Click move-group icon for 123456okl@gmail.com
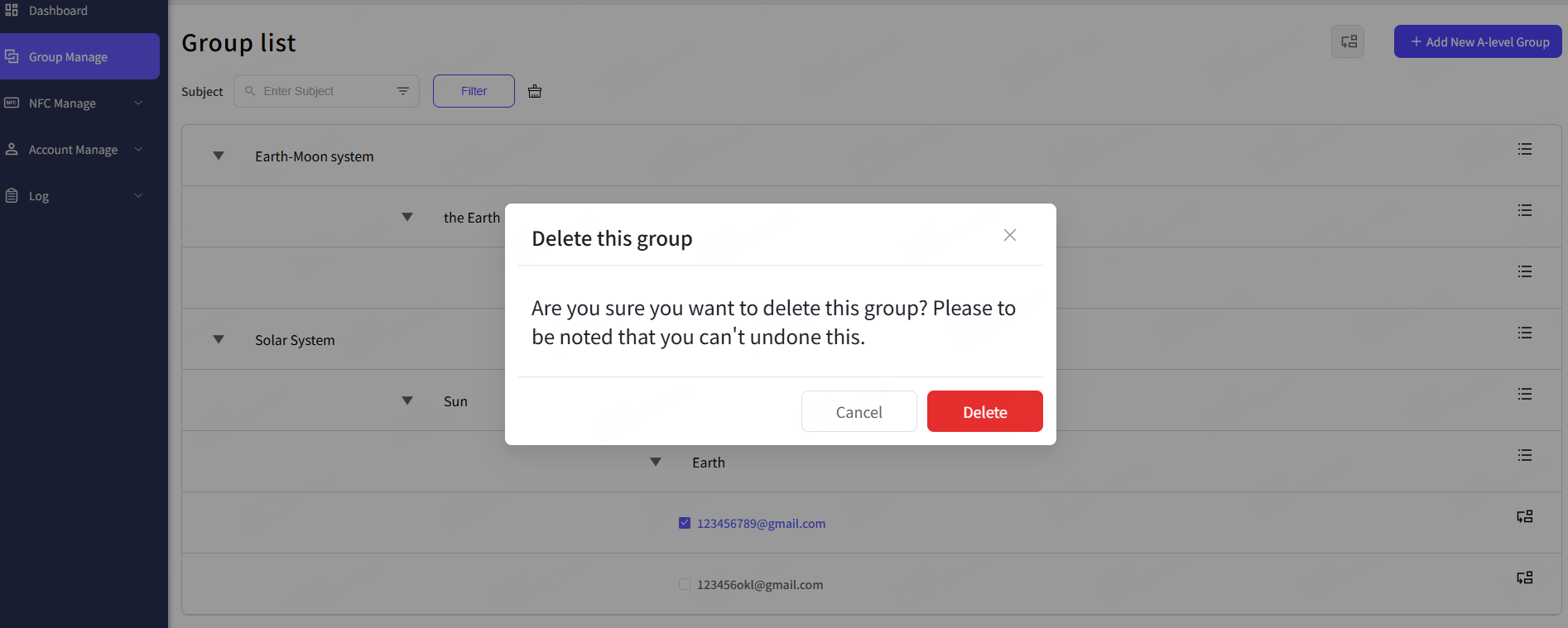The width and height of the screenshot is (1568, 628). tap(1524, 578)
